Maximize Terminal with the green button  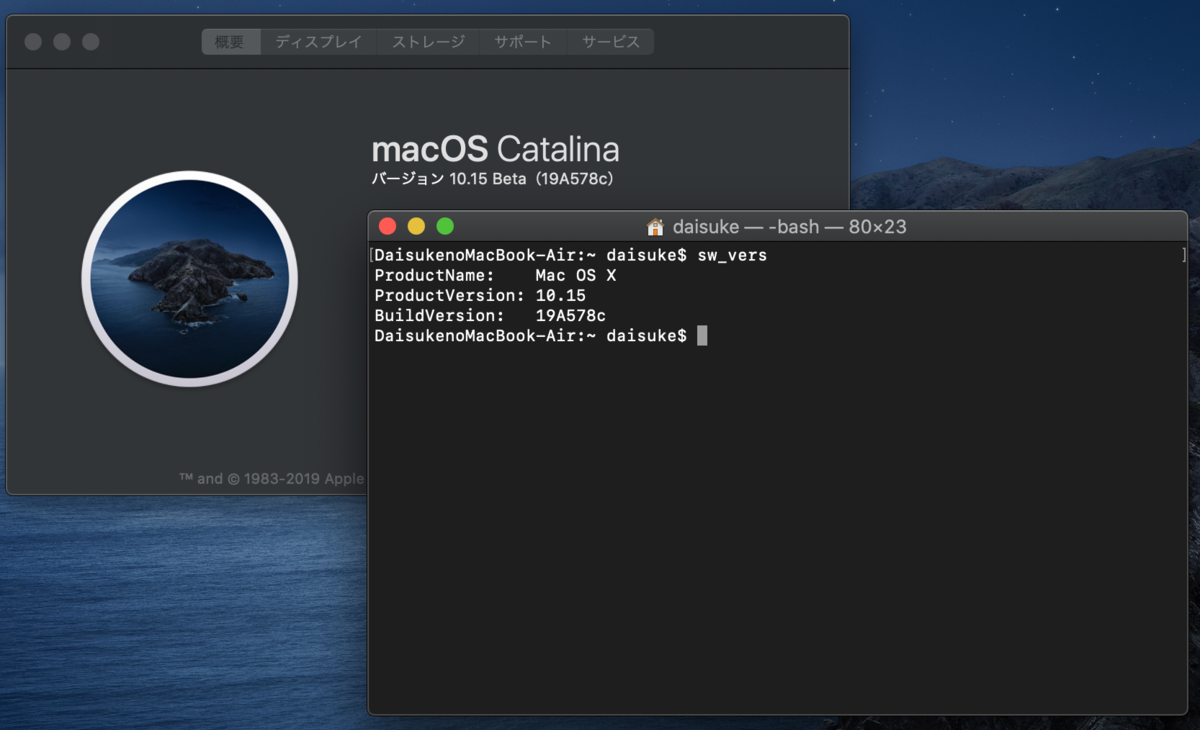tap(445, 227)
